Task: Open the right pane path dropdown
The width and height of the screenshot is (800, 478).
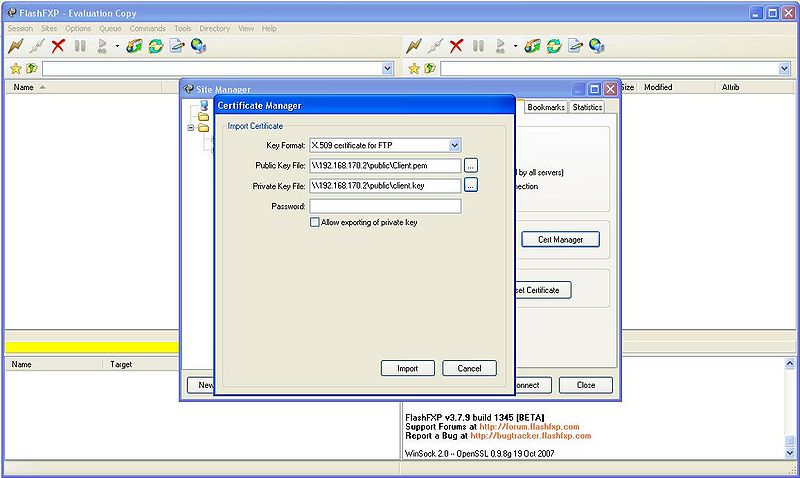Action: (784, 68)
